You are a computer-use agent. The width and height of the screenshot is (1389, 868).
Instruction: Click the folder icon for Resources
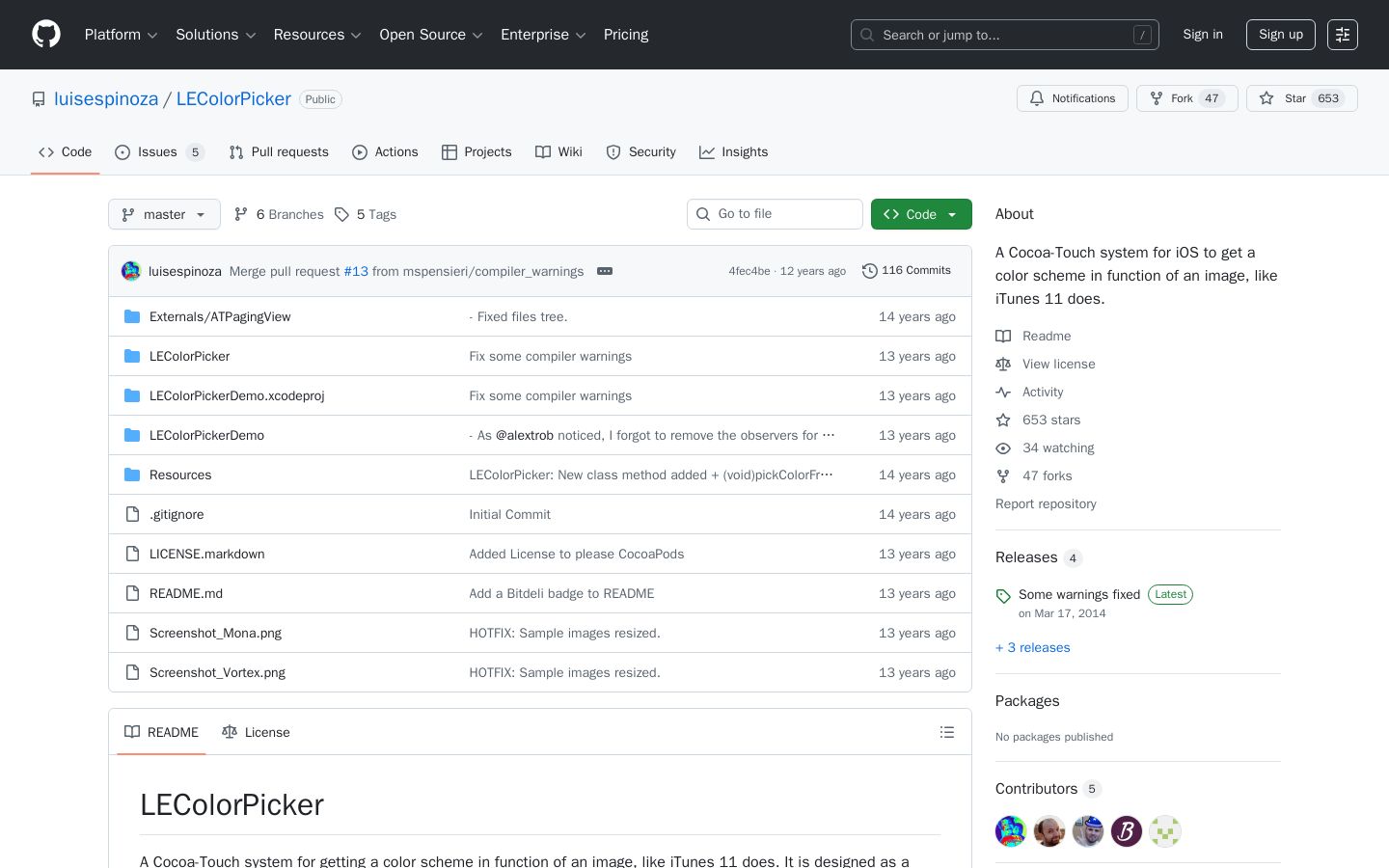pos(132,475)
